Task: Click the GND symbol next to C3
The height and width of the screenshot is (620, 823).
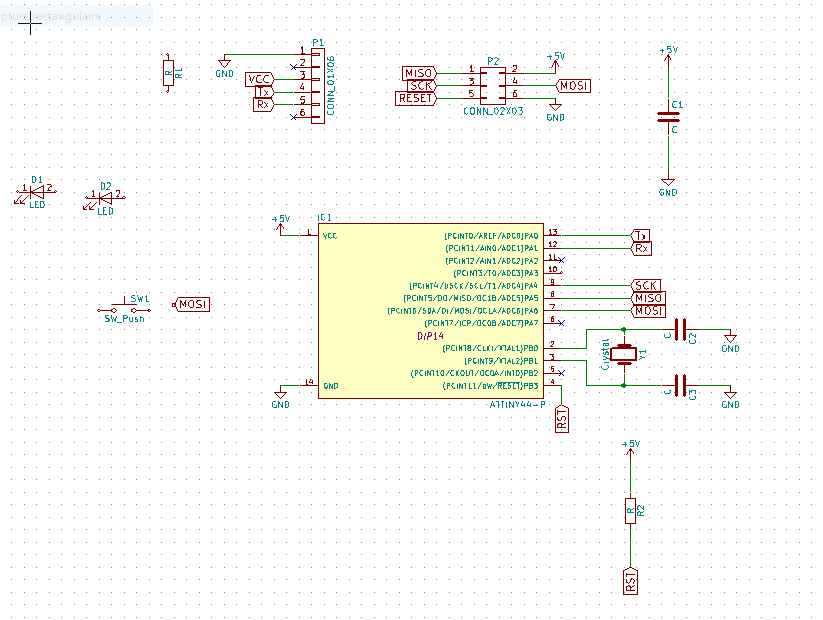Action: point(730,398)
